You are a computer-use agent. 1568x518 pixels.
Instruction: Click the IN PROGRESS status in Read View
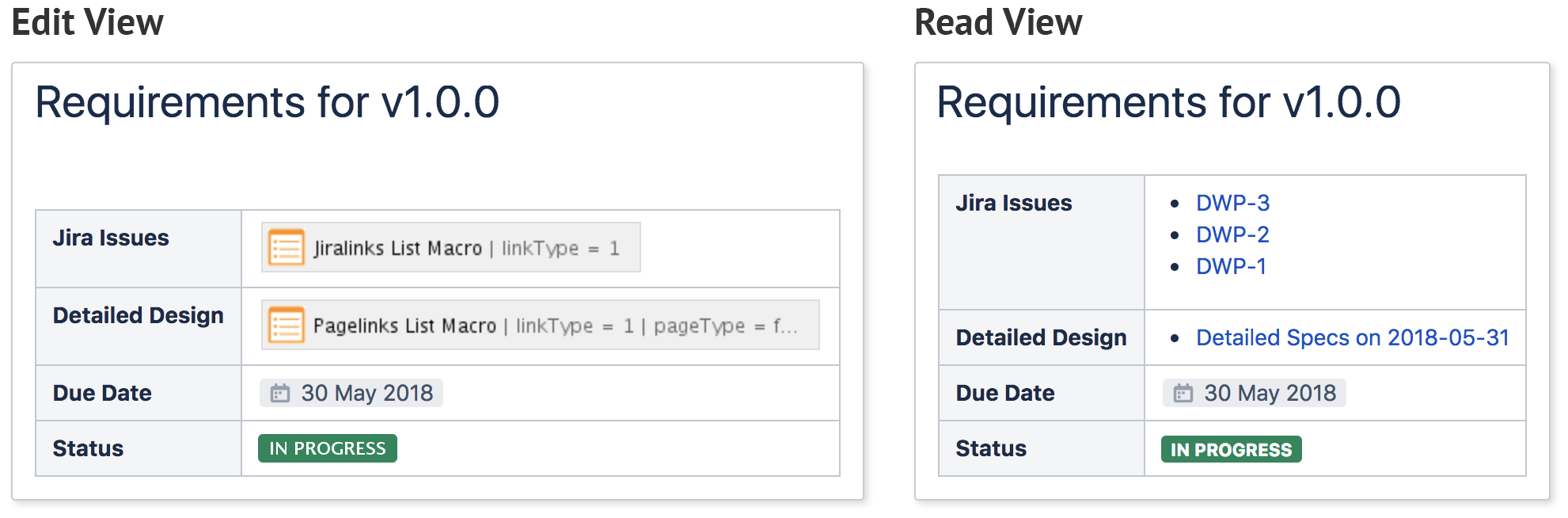(1231, 450)
